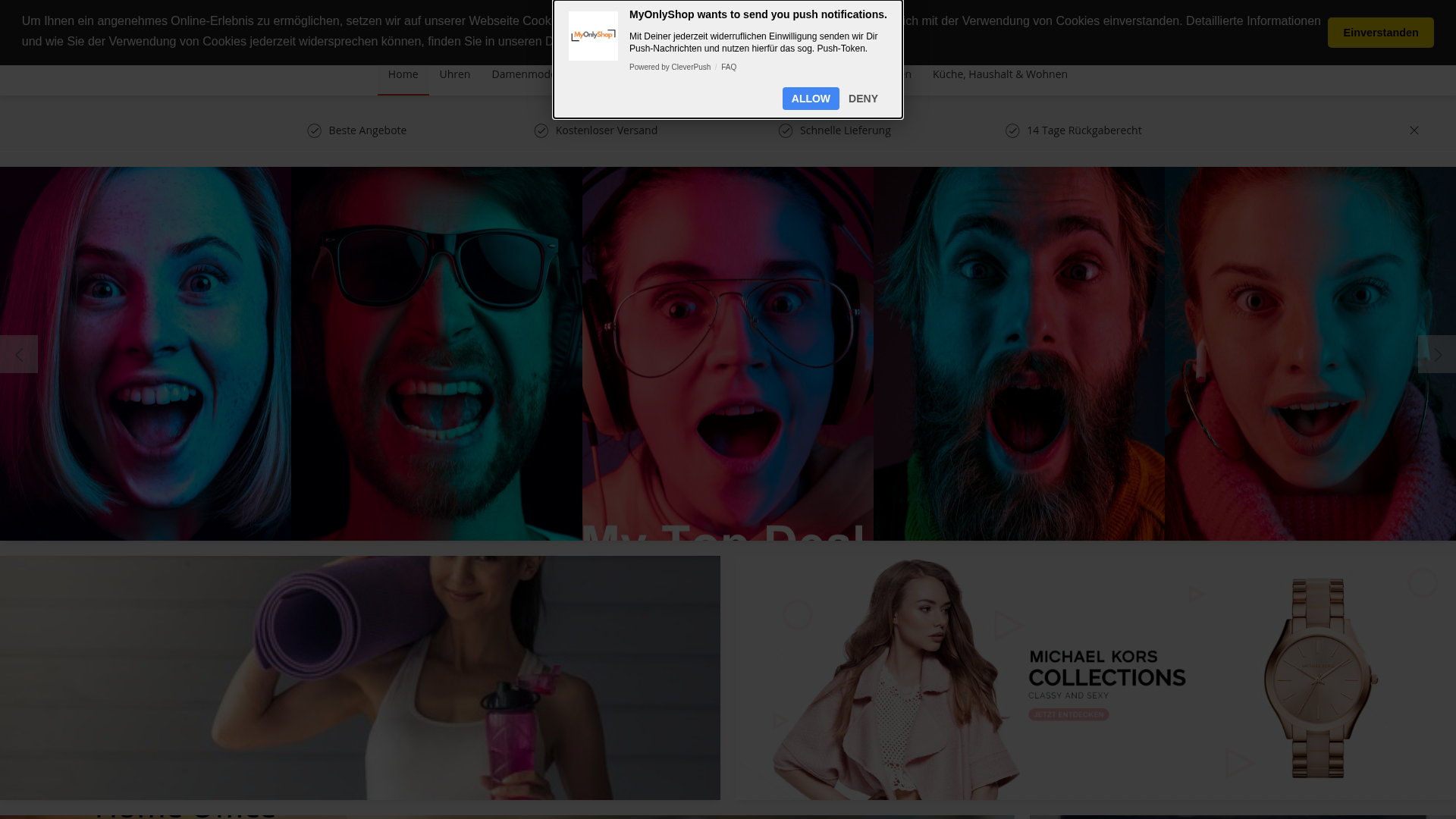Open the Powered by CleverPush link
The height and width of the screenshot is (819, 1456).
[670, 67]
